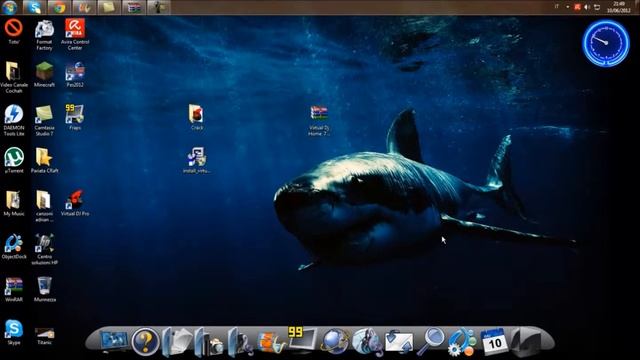The width and height of the screenshot is (640, 360).
Task: Click the mail envelope dock icon
Action: pos(399,341)
